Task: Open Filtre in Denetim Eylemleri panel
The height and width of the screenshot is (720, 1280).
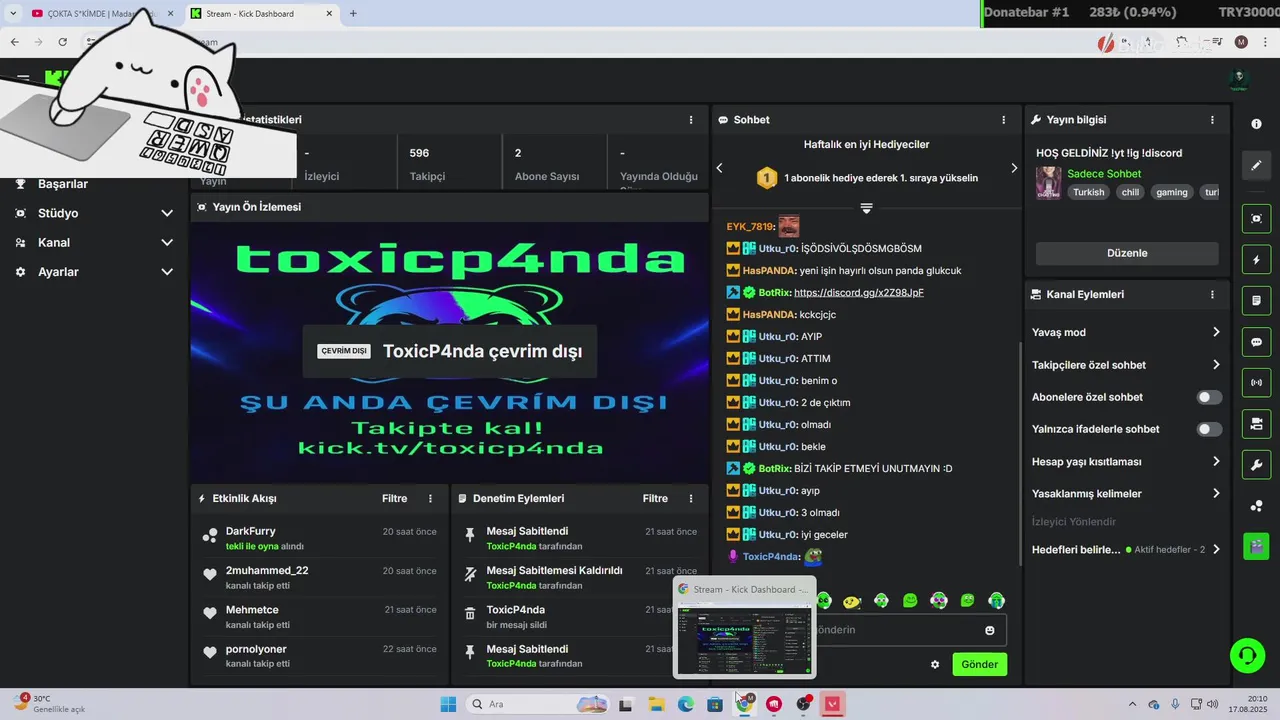Action: coord(655,498)
